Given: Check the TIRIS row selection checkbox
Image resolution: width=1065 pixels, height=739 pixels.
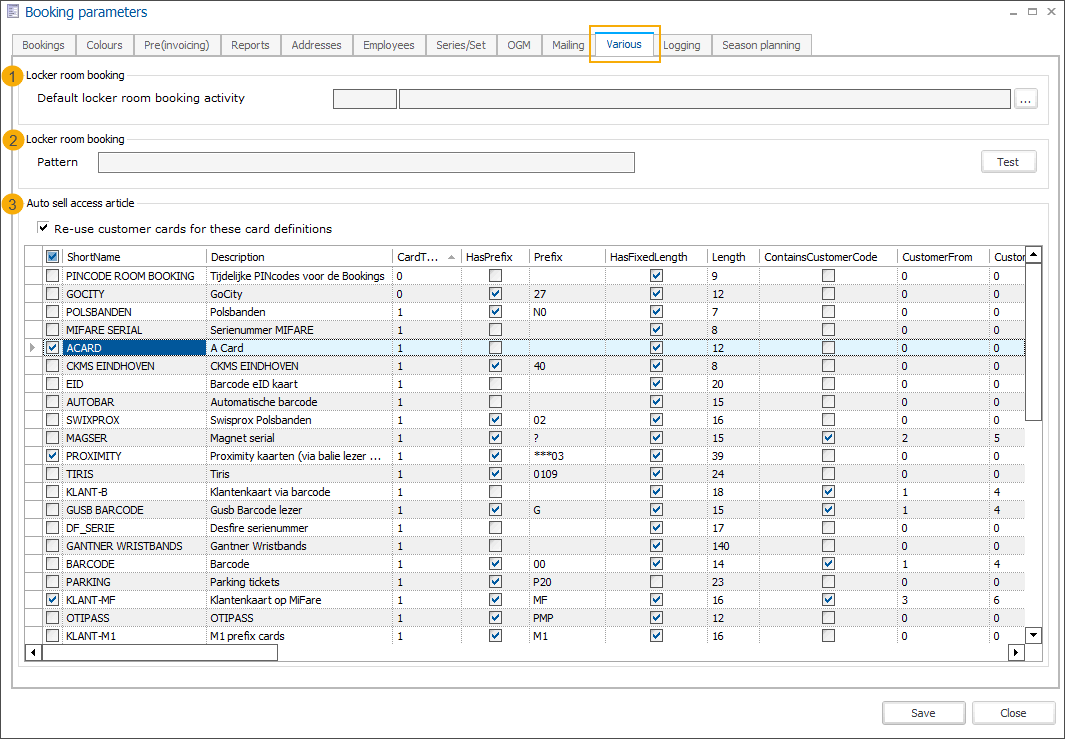Looking at the screenshot, I should tap(52, 474).
